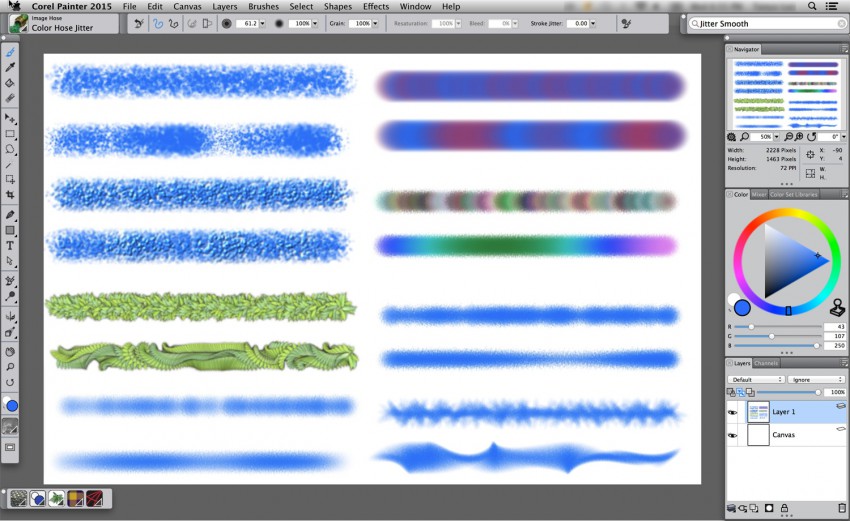Open the Navigator zoom 50% dropdown
Image resolution: width=850 pixels, height=521 pixels.
click(x=776, y=137)
